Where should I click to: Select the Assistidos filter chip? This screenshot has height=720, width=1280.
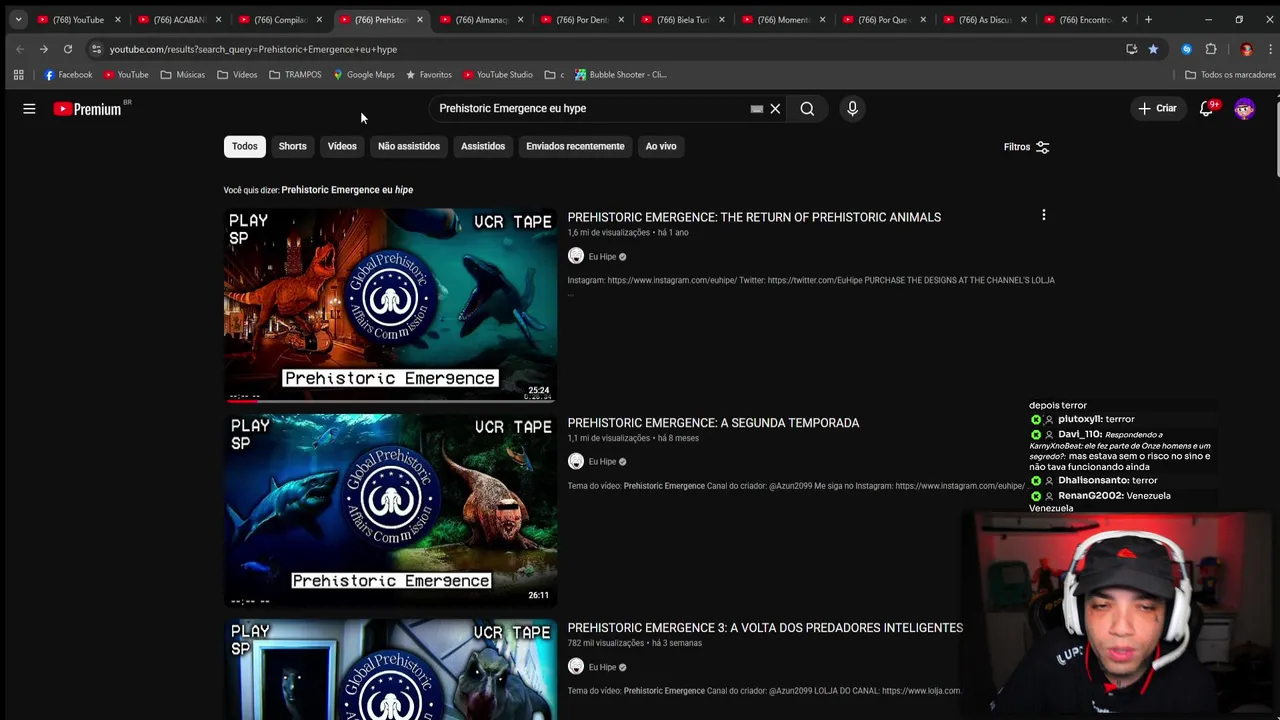483,146
